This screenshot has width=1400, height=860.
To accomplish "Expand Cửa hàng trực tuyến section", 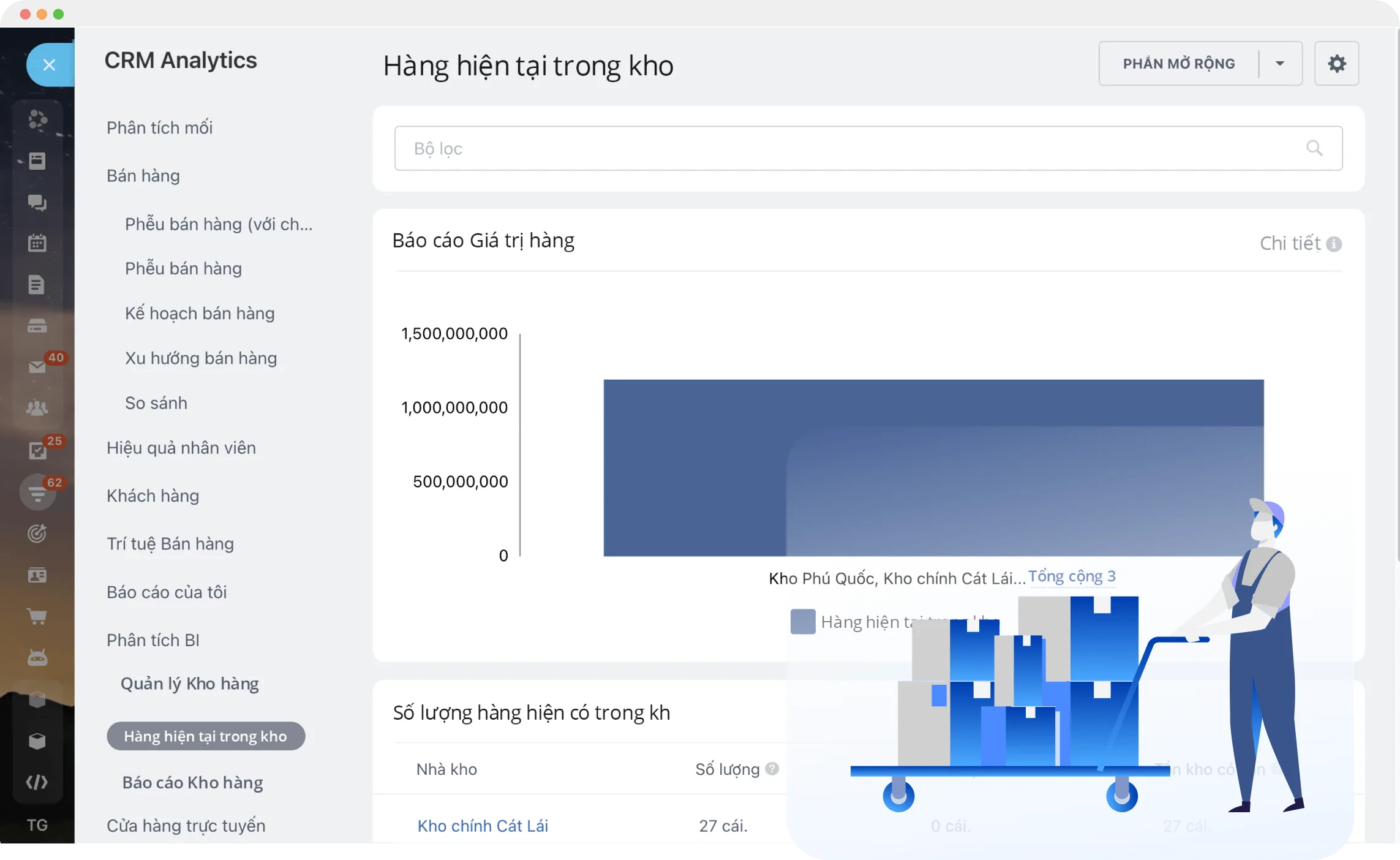I will point(186,826).
